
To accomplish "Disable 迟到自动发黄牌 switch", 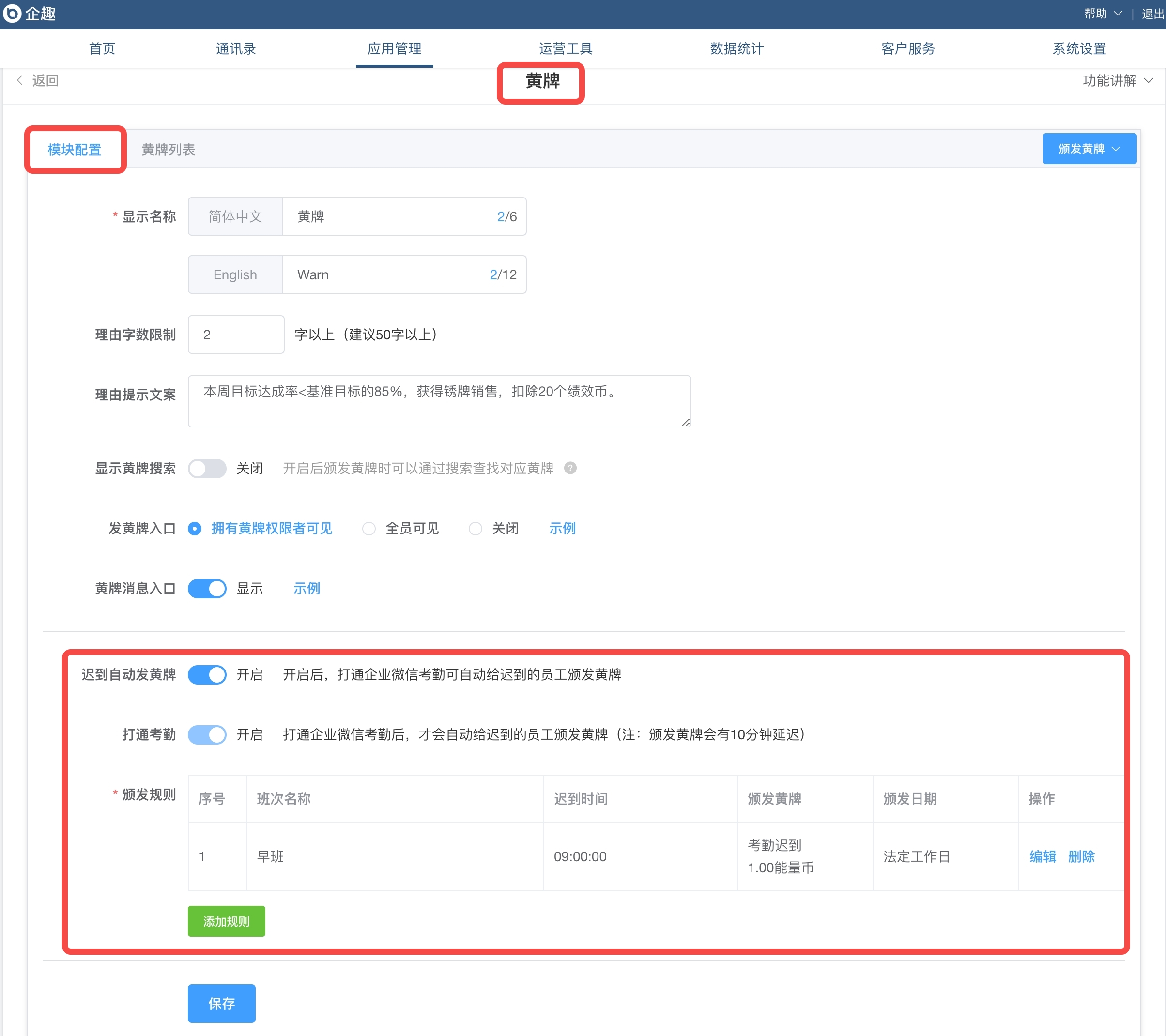I will (207, 674).
